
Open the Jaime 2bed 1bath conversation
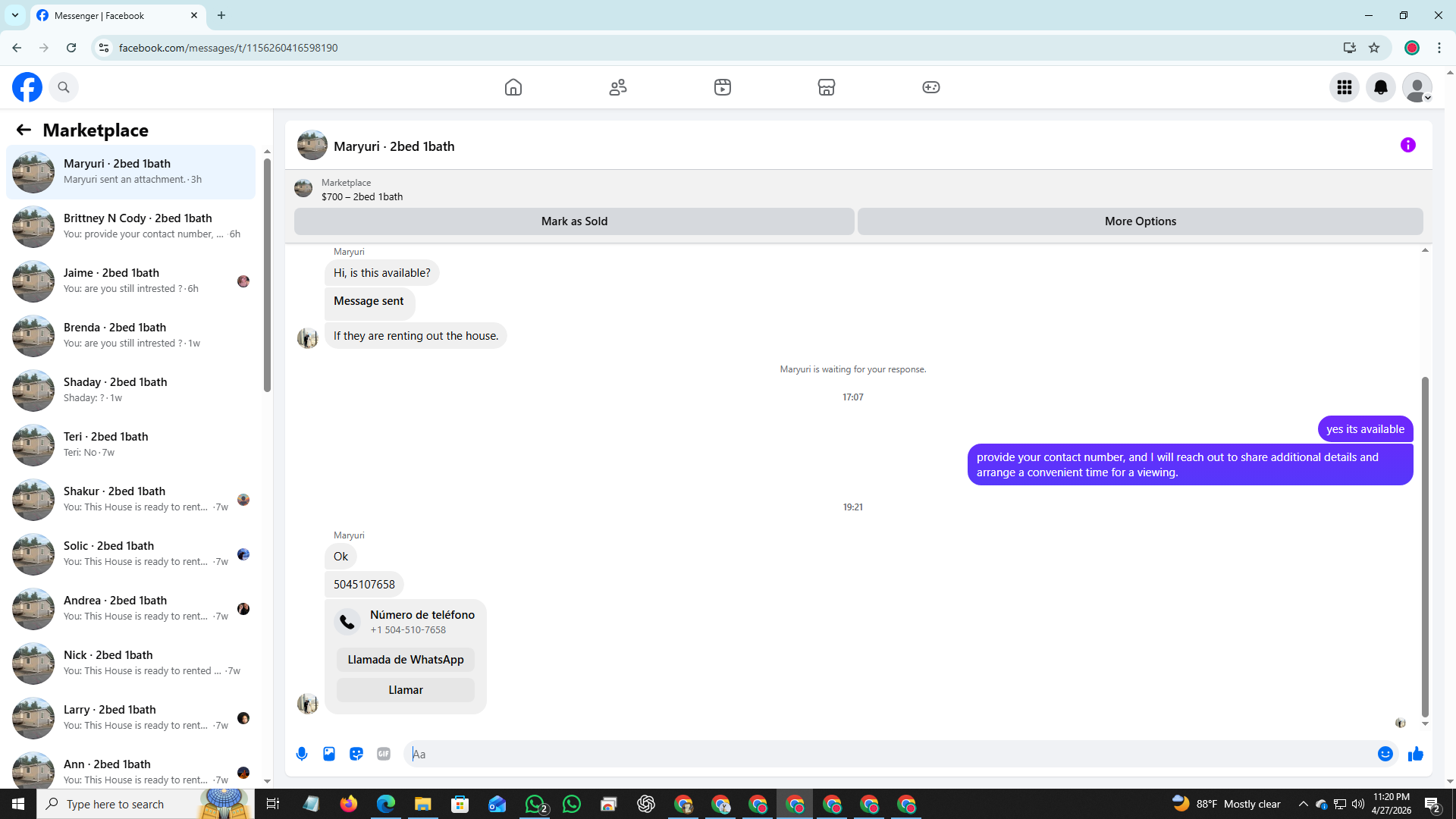pos(130,281)
